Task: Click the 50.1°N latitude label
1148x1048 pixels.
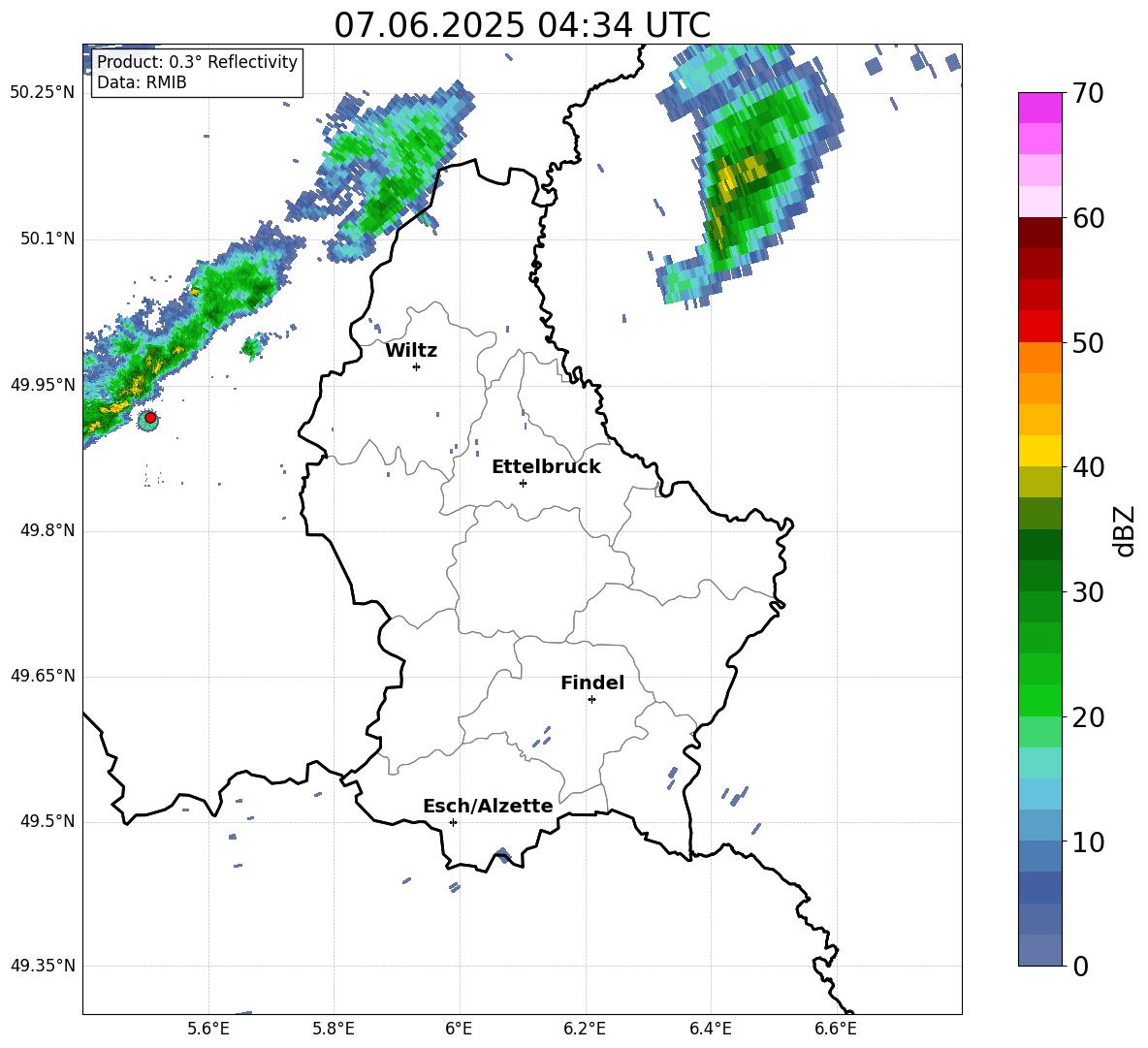Action: (48, 238)
